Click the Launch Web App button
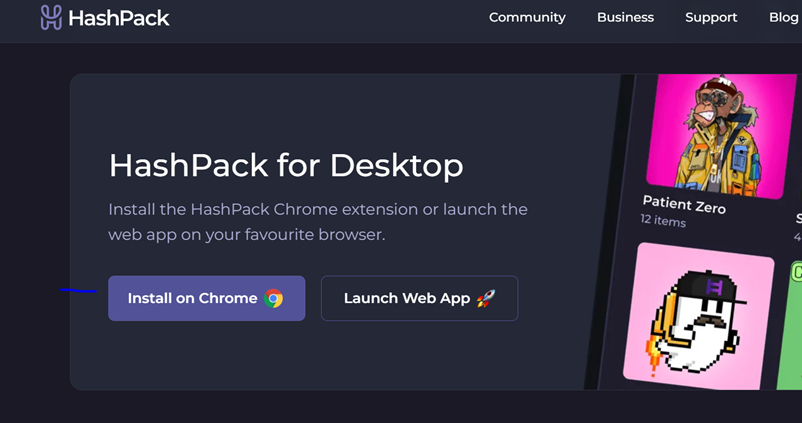802x423 pixels. pos(419,298)
